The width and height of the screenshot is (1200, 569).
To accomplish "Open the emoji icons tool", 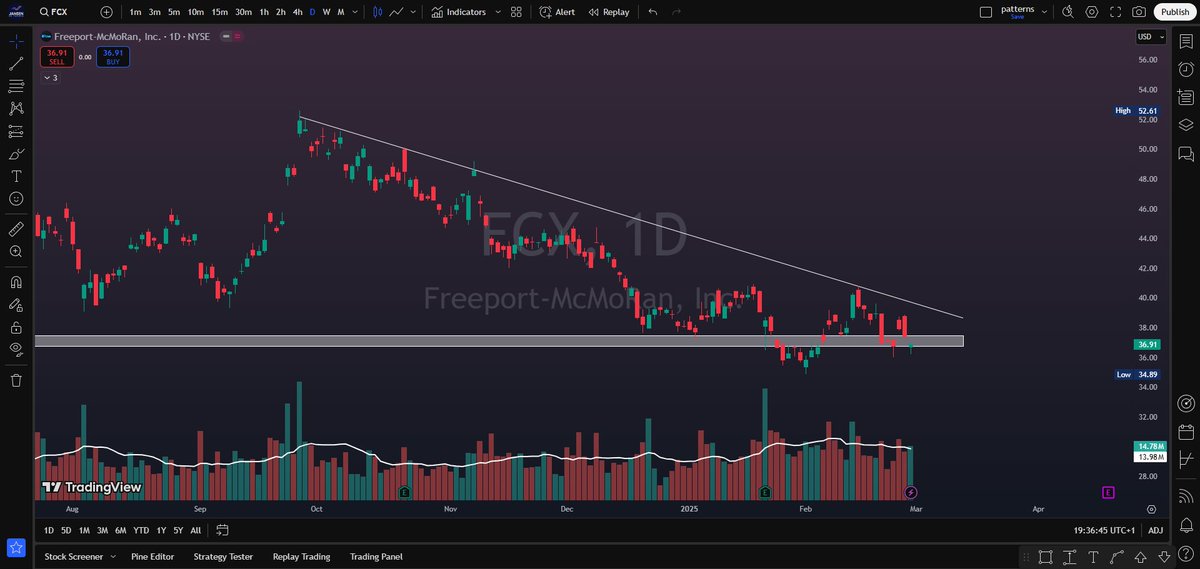I will (x=16, y=198).
